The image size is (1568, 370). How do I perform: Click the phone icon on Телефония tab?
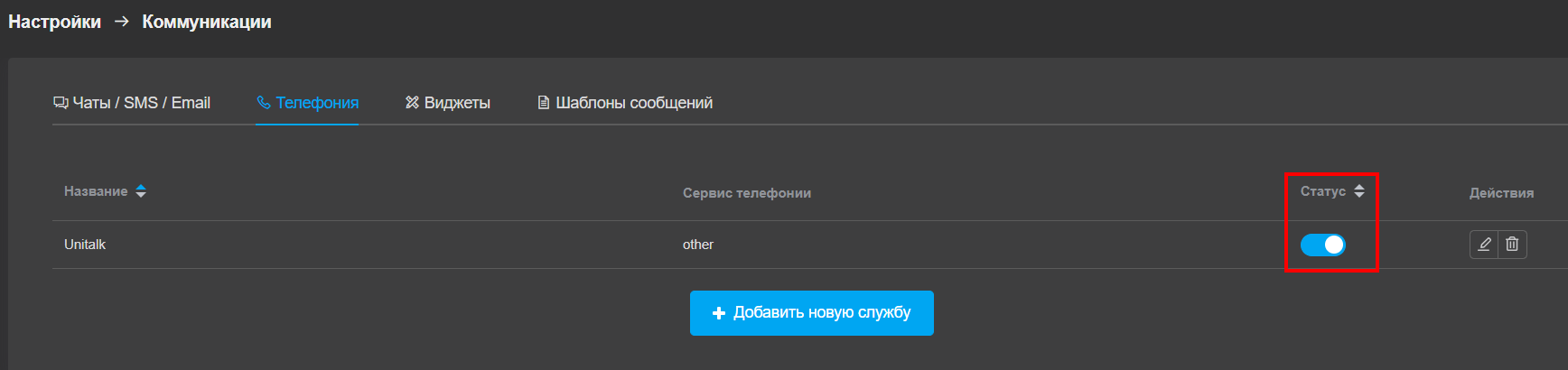click(x=264, y=103)
